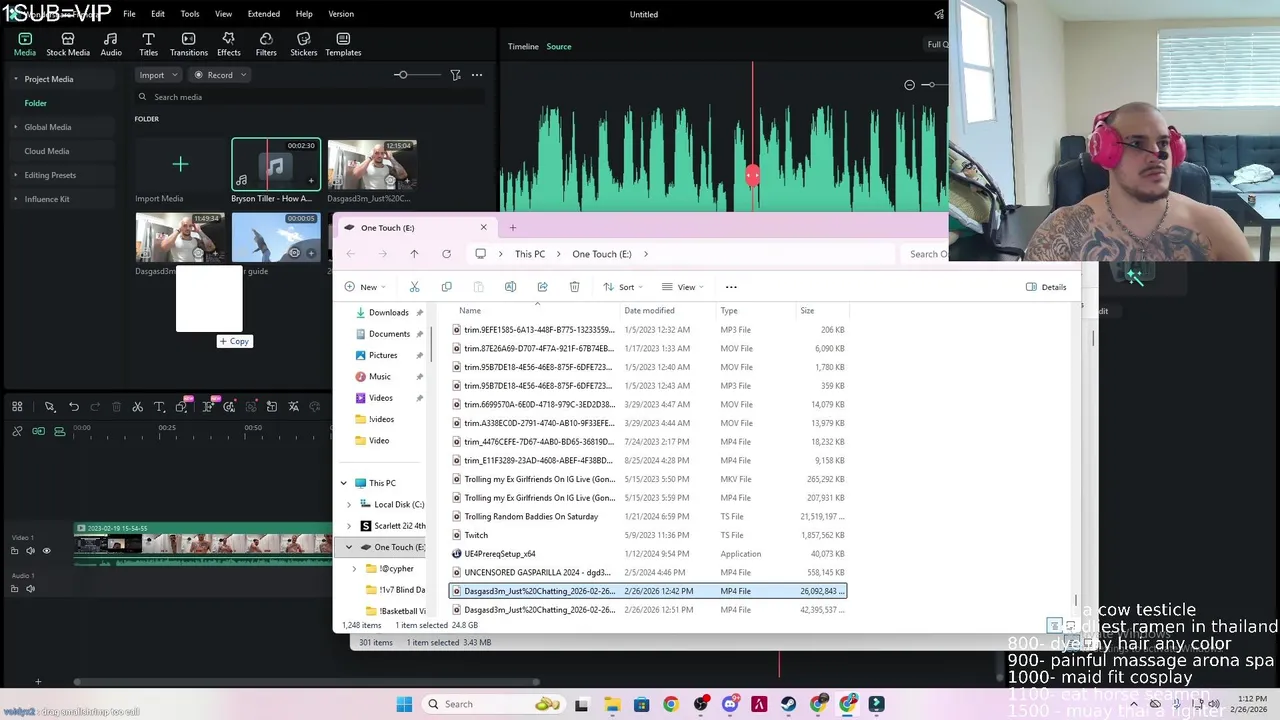Screen dimensions: 1280x720
Task: Open the Titles tab
Action: pyautogui.click(x=148, y=44)
